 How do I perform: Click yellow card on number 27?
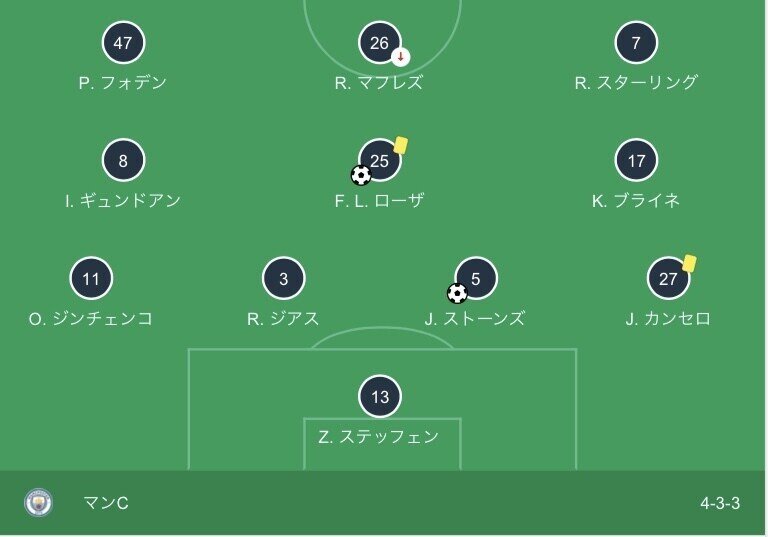coord(689,263)
